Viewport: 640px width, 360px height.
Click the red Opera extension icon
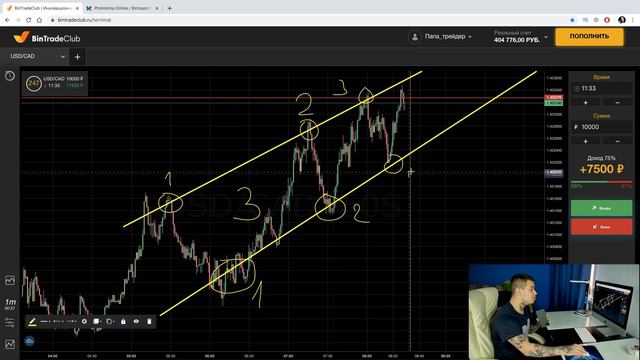click(607, 20)
